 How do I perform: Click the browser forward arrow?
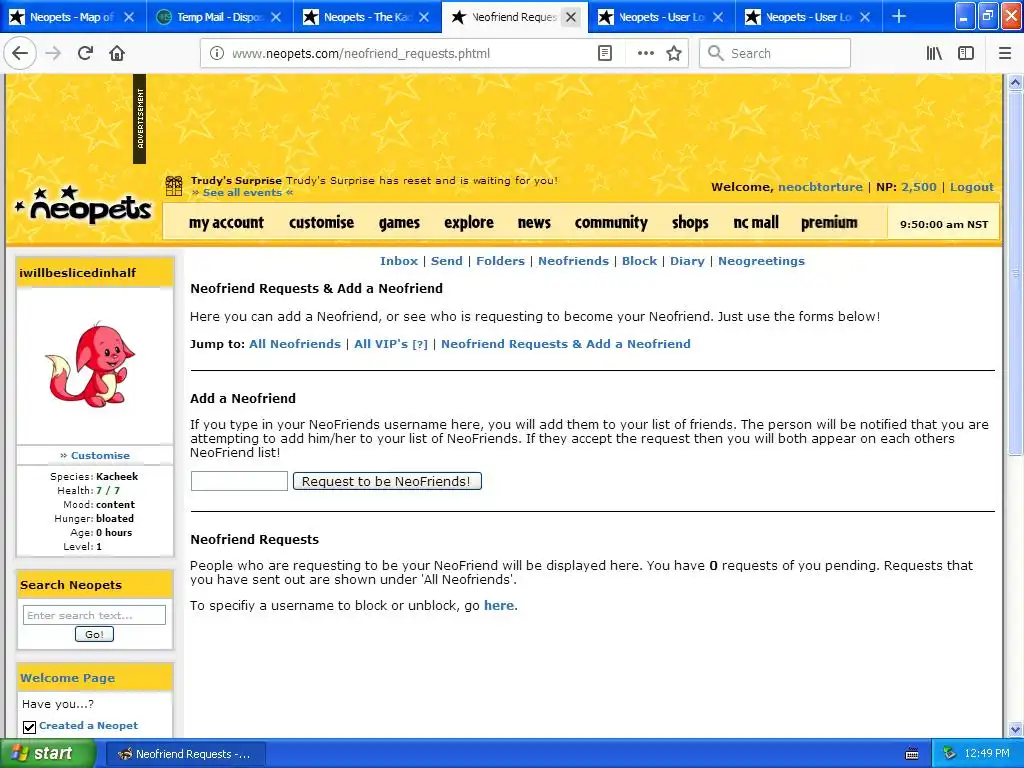[x=54, y=54]
